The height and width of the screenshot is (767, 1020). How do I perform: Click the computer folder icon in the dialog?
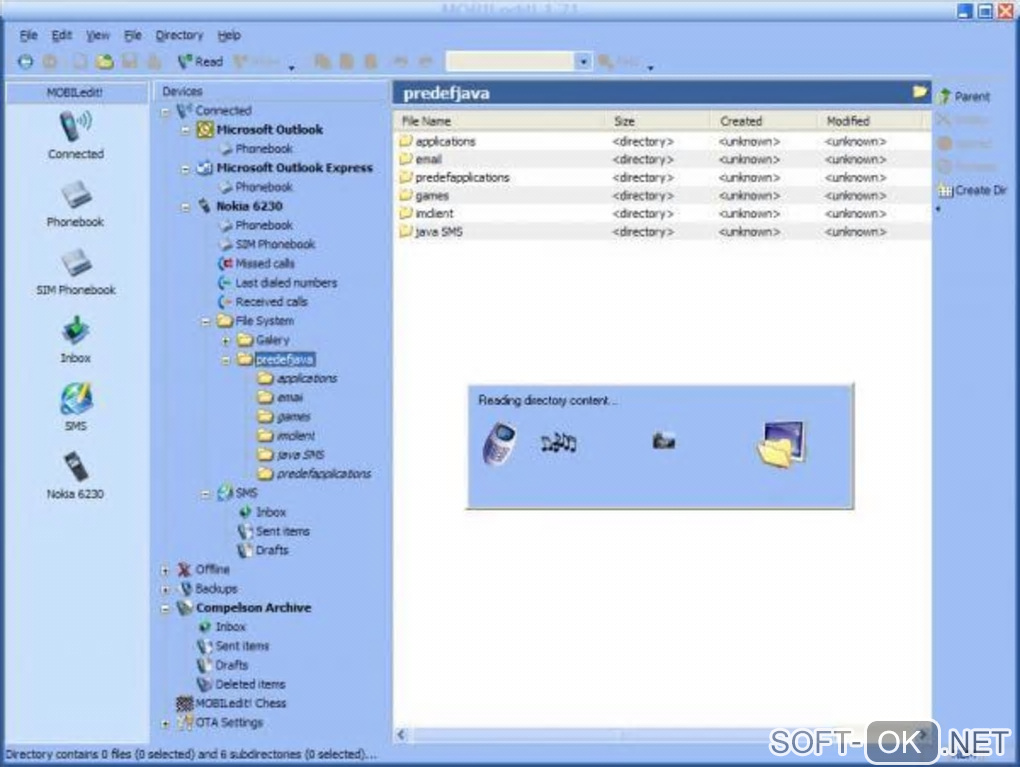tap(782, 444)
